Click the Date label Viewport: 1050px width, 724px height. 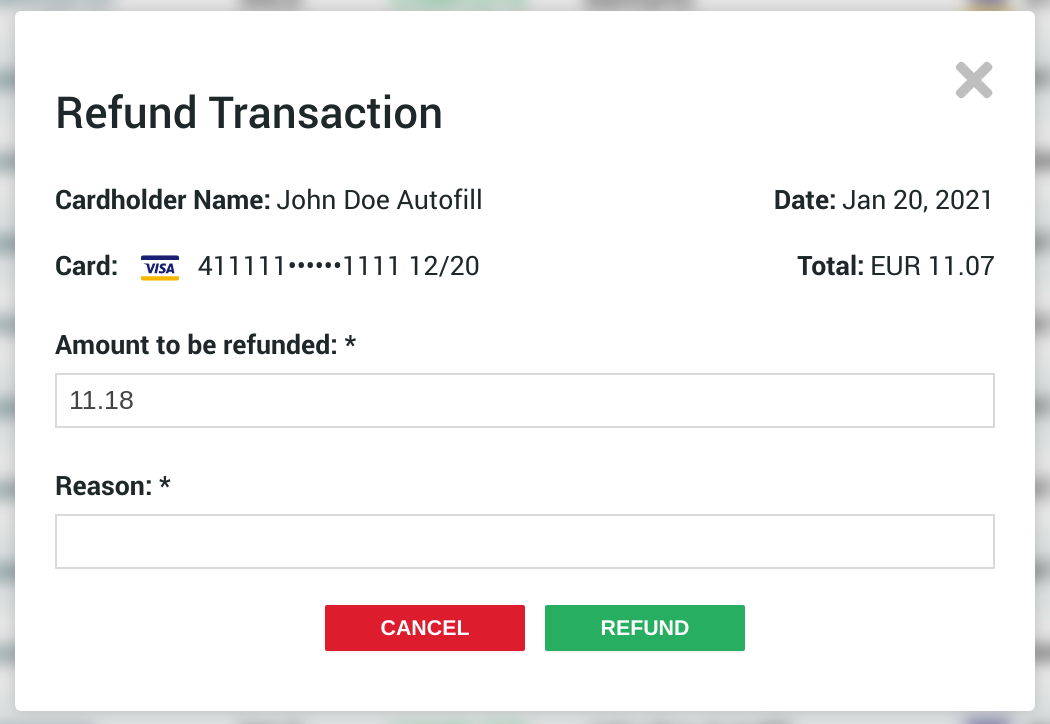[804, 201]
